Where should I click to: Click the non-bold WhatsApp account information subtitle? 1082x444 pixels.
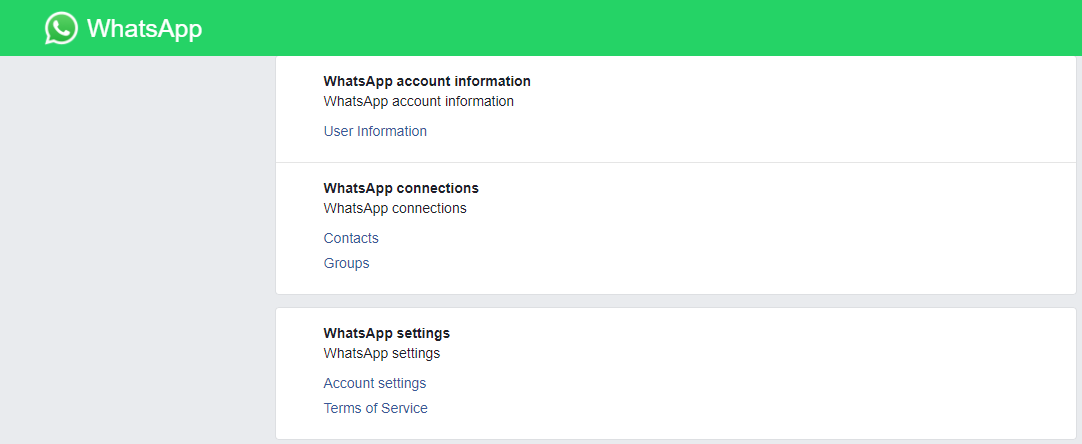click(418, 101)
